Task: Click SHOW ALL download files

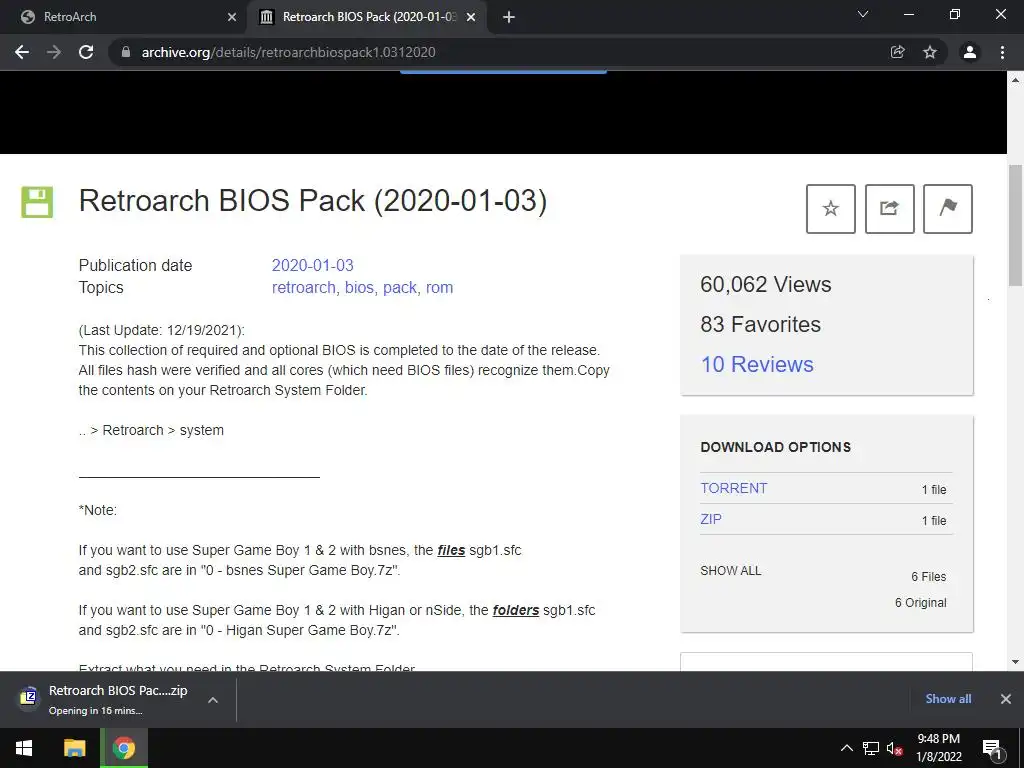Action: pos(731,571)
